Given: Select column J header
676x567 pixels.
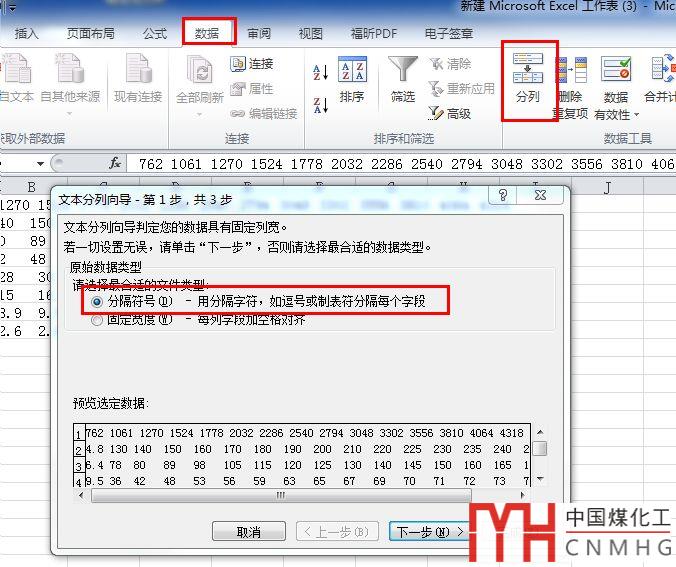Looking at the screenshot, I should (x=607, y=188).
